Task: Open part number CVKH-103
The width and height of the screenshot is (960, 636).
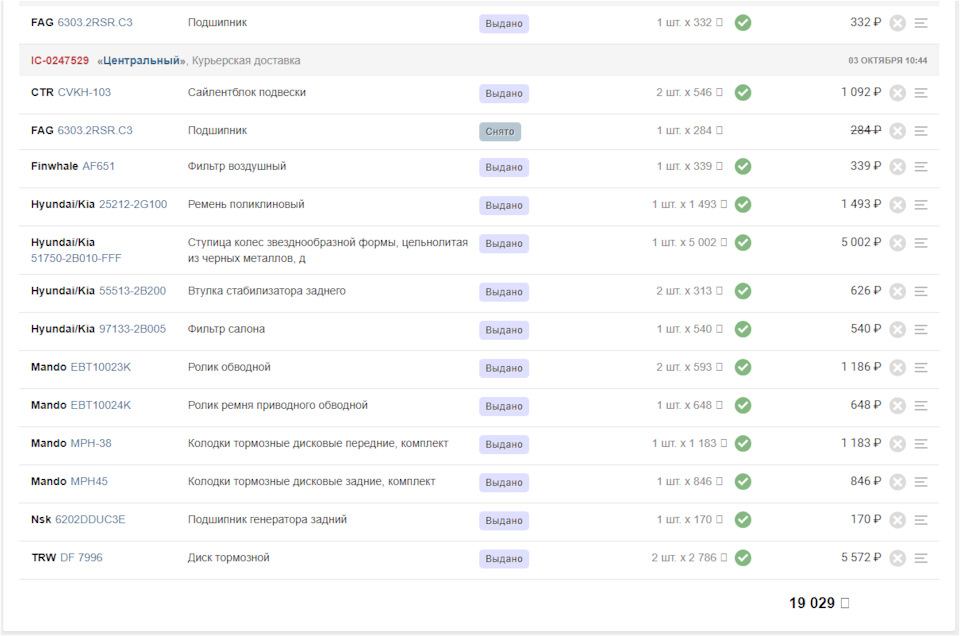Action: tap(84, 92)
